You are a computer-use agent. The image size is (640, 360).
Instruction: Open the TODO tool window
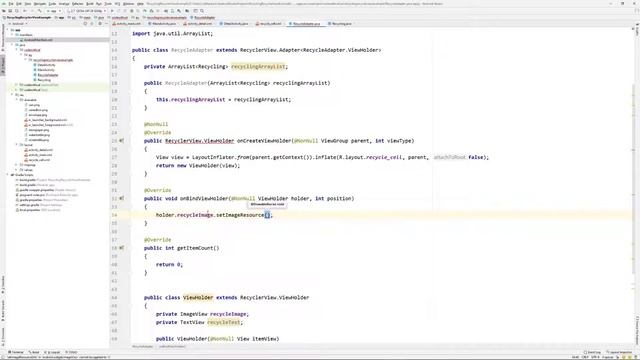click(71, 352)
